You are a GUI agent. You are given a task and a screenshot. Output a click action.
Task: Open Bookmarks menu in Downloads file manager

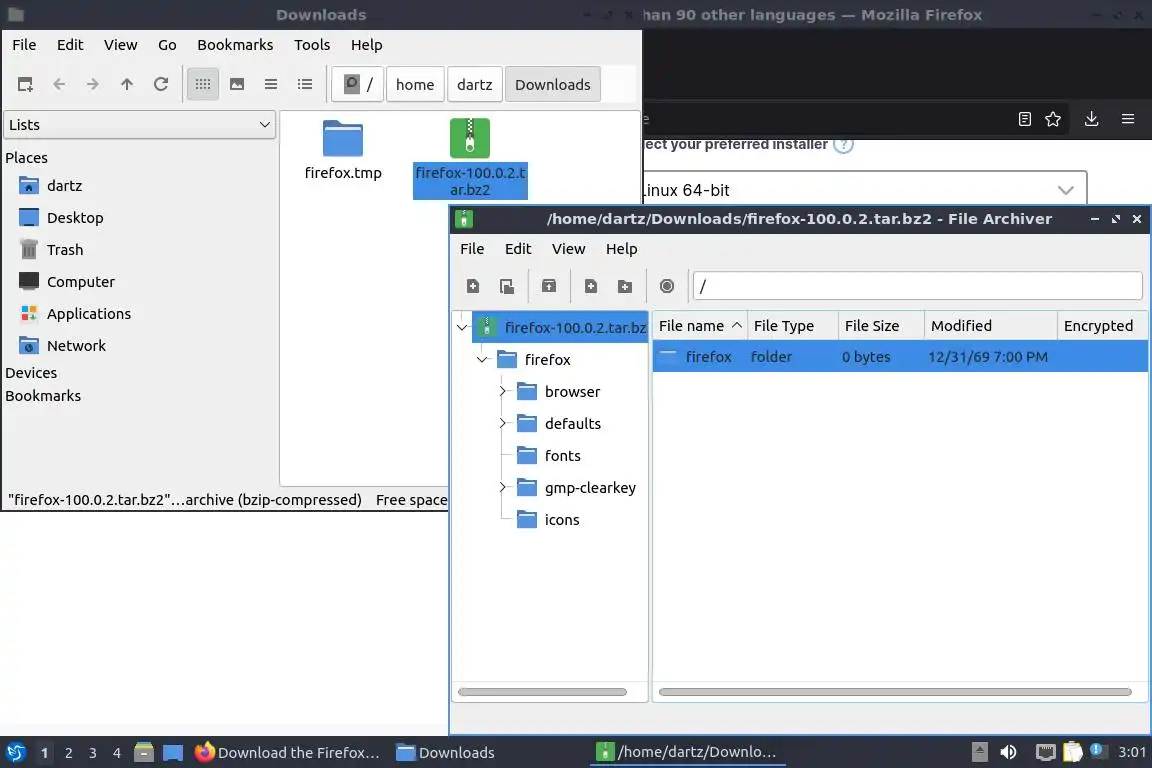[x=235, y=45]
